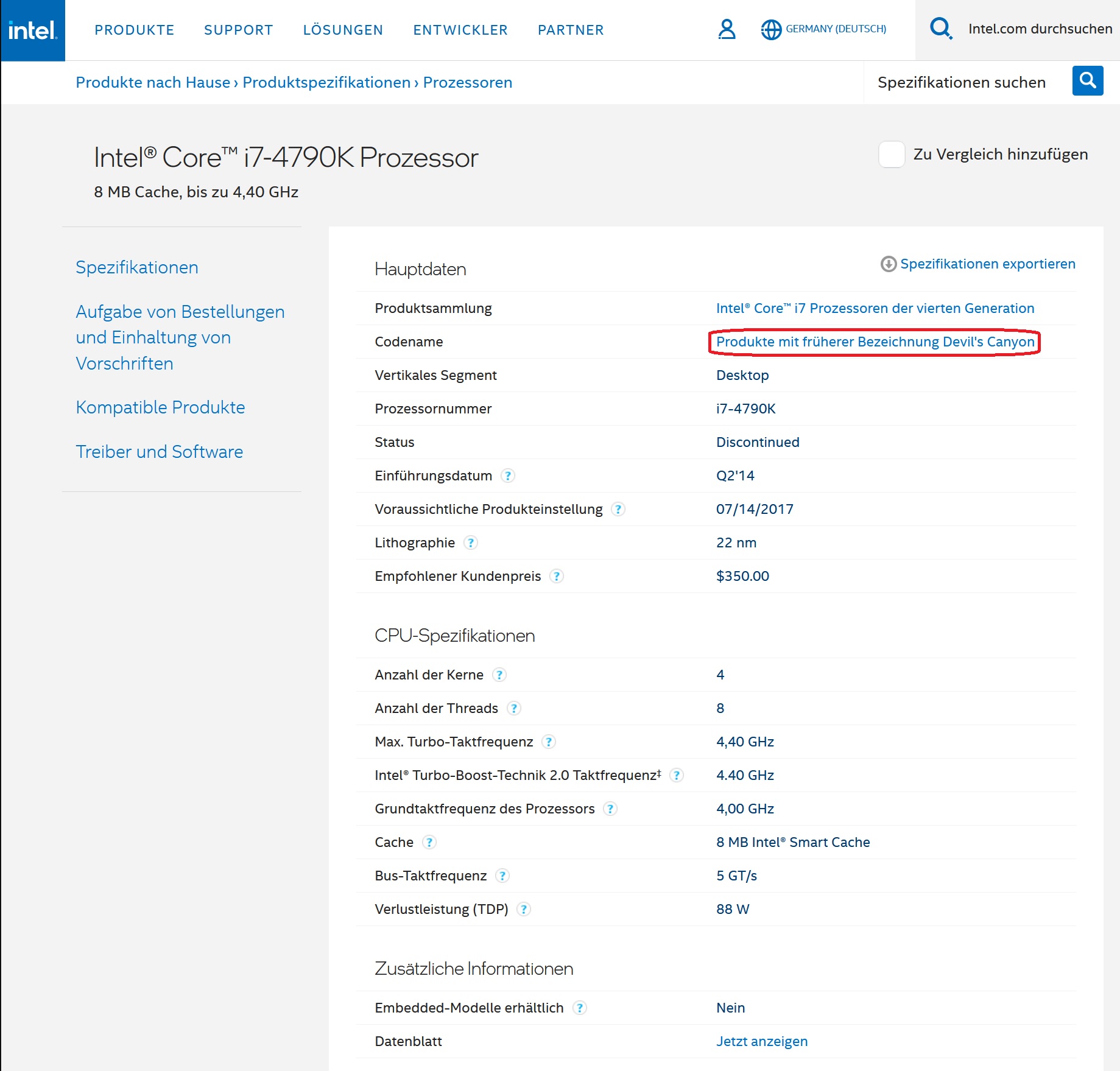This screenshot has height=1071, width=1120.
Task: Select the Desktop segment value
Action: pyautogui.click(x=742, y=375)
